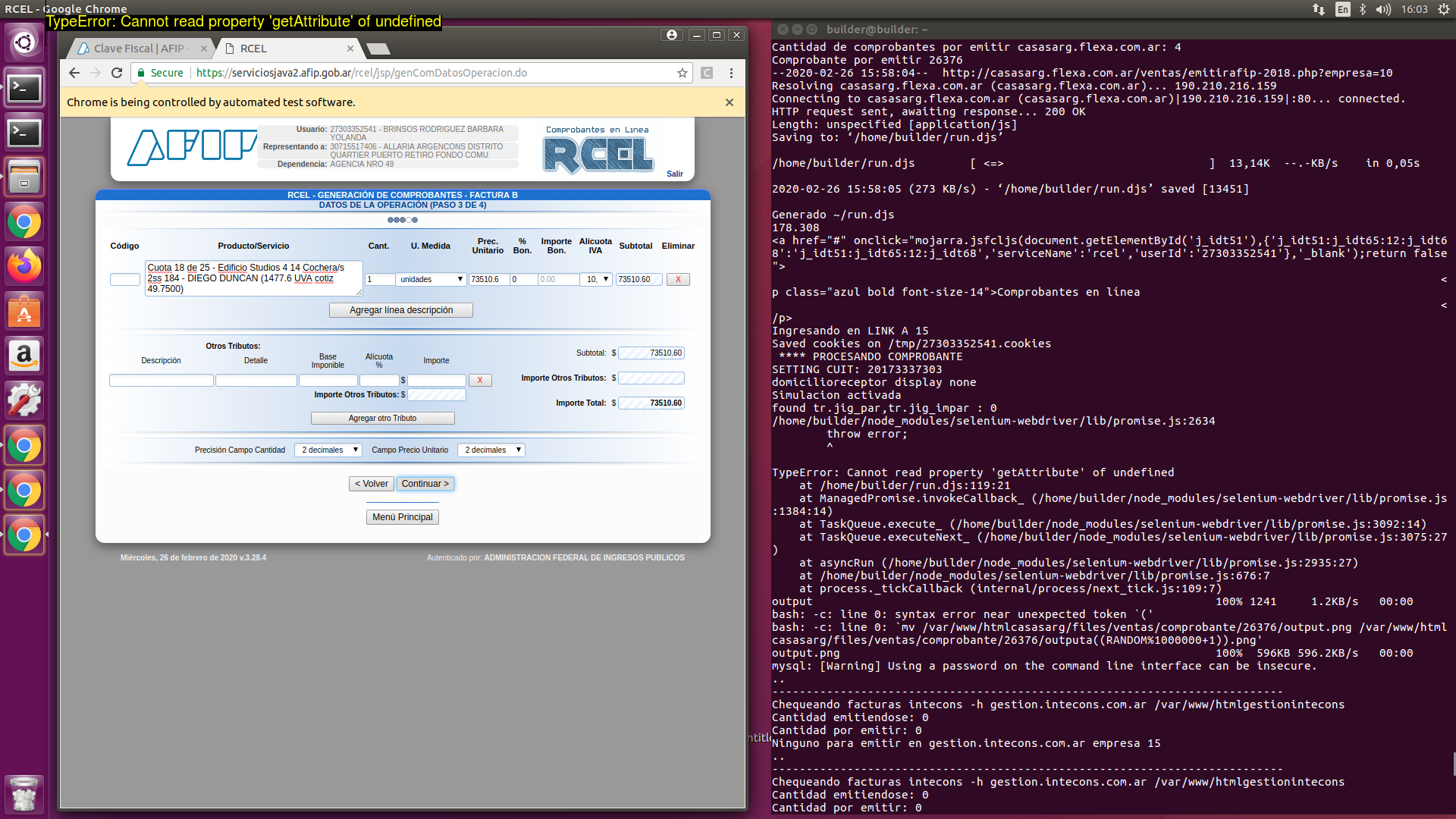Open Alicuota IVA dropdown

(597, 279)
